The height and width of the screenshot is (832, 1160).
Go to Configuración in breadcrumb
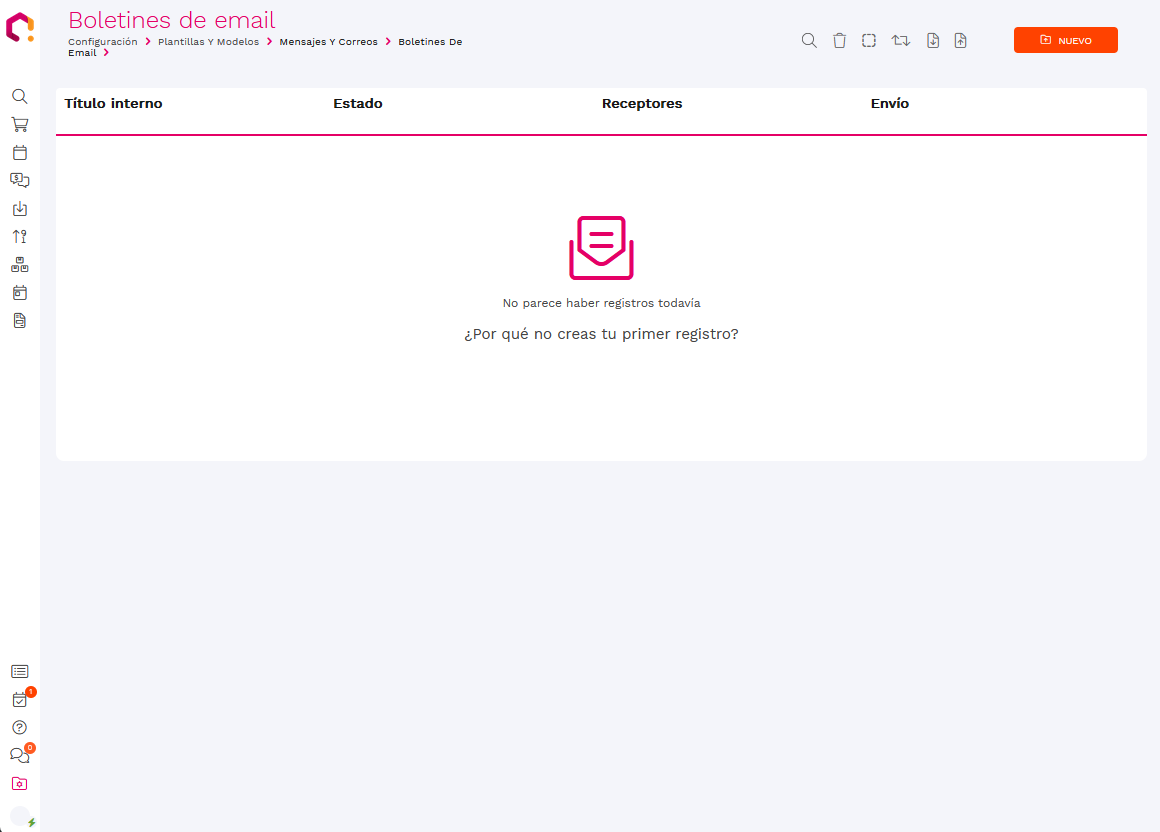(103, 42)
